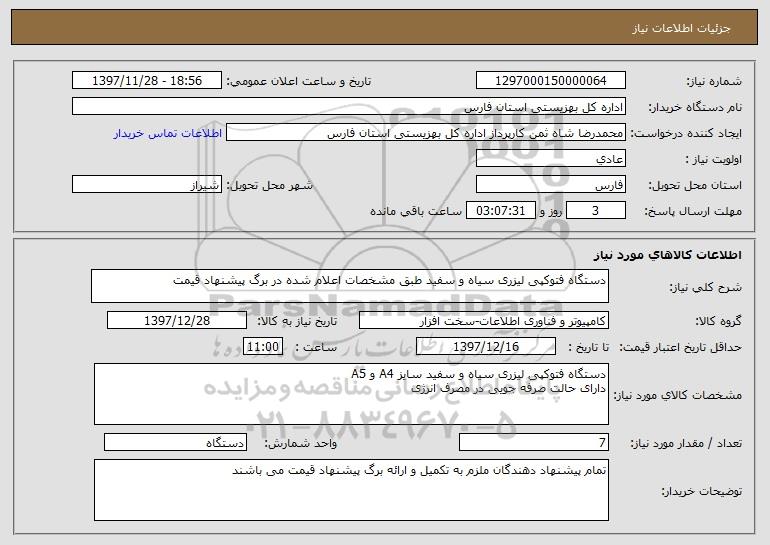The width and height of the screenshot is (770, 545).
Task: Click the label شماره نیاز
Action: click(x=714, y=81)
